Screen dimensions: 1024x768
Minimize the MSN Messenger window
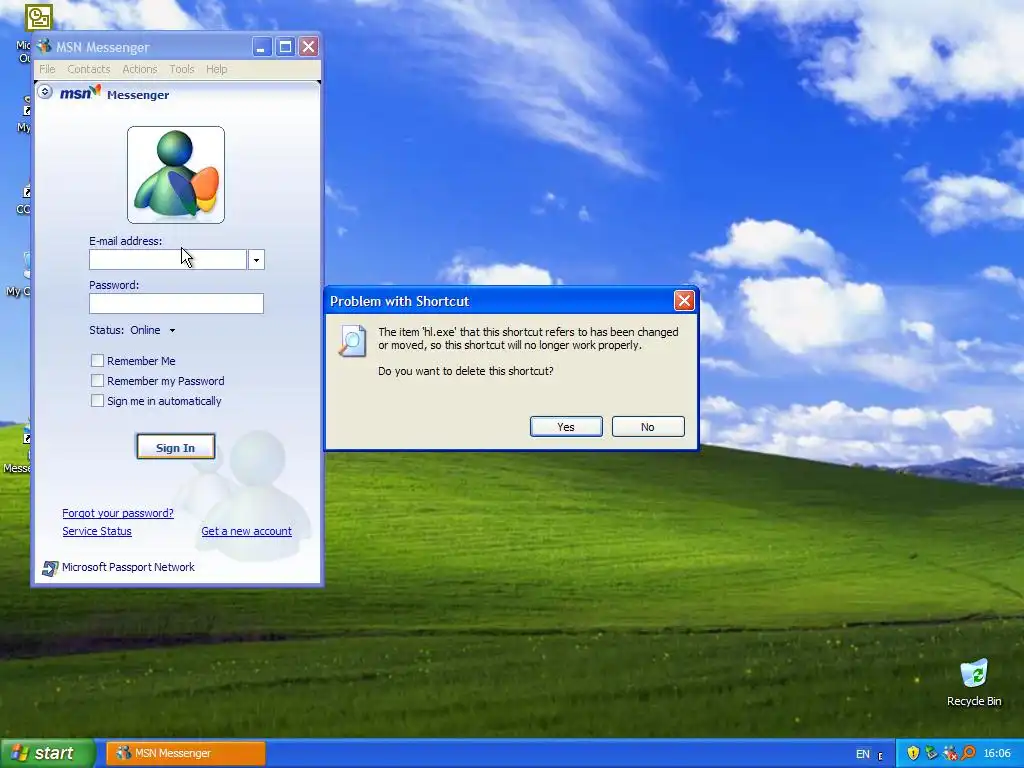click(262, 47)
